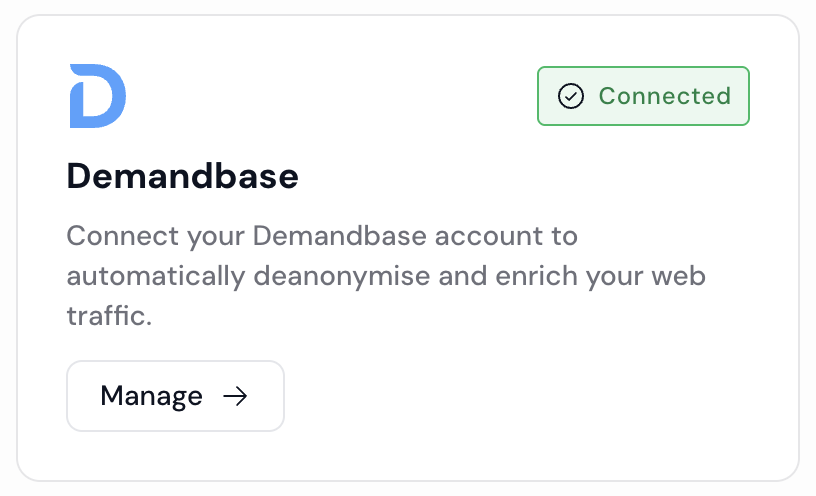Click the word automatically in the description

(156, 275)
